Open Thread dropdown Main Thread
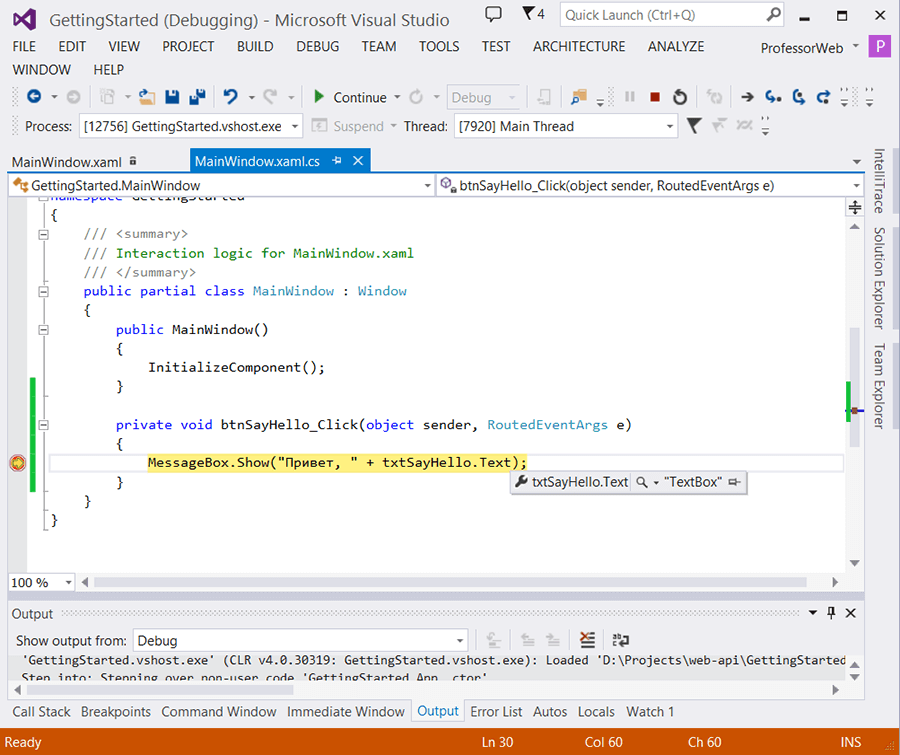This screenshot has height=755, width=900. pyautogui.click(x=565, y=126)
